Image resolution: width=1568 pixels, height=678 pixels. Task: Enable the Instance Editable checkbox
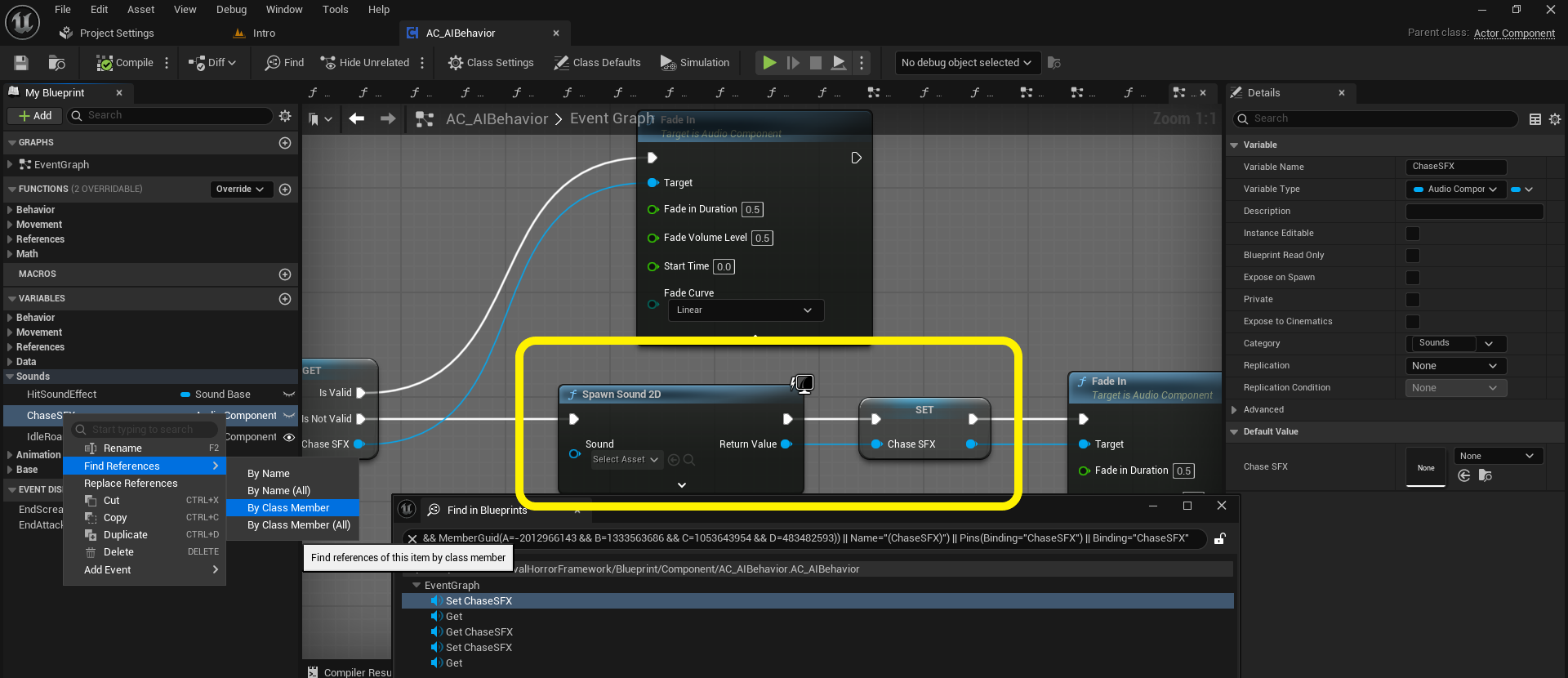point(1412,234)
